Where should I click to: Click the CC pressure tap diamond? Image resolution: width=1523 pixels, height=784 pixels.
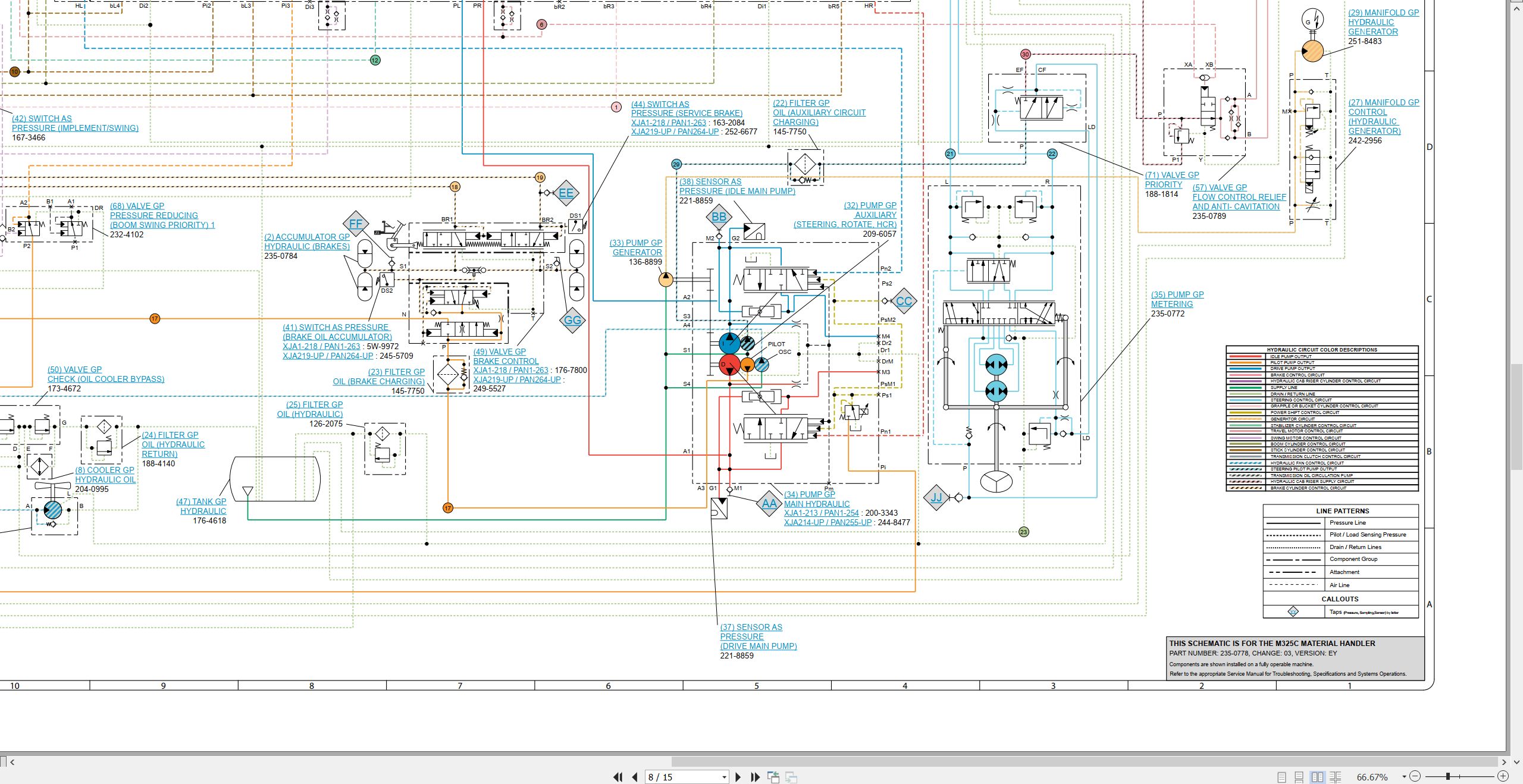(x=904, y=300)
